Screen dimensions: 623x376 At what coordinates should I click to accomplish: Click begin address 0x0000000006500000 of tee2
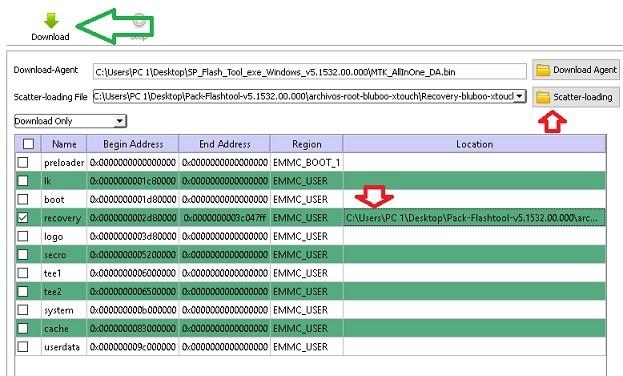(133, 292)
